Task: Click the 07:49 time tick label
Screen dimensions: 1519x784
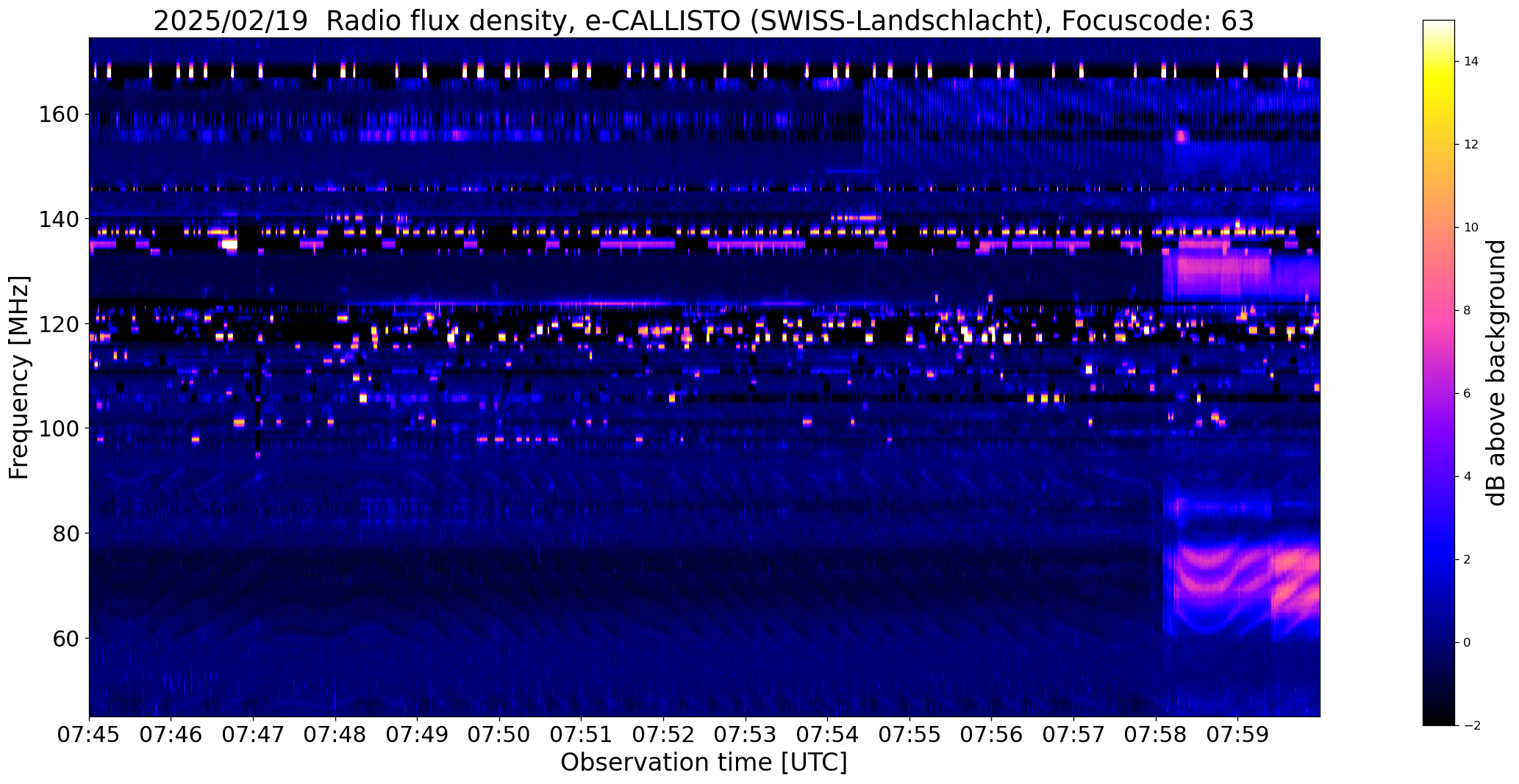Action: pyautogui.click(x=418, y=735)
